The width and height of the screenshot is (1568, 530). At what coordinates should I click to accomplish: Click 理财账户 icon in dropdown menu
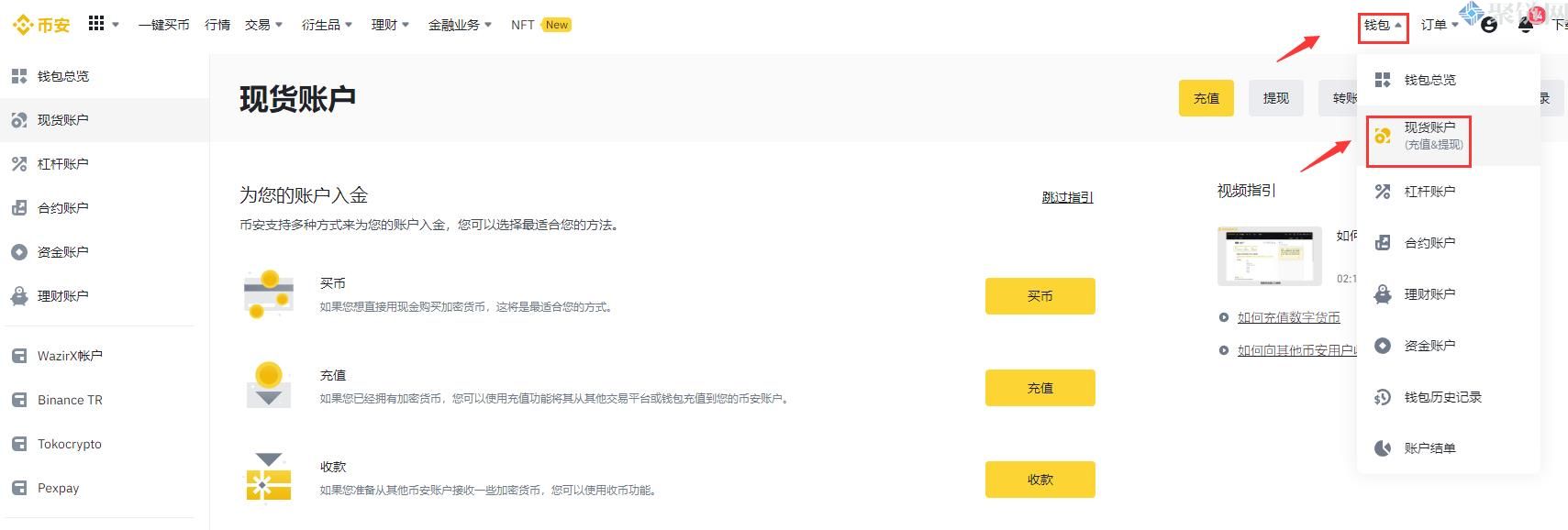[x=1383, y=294]
